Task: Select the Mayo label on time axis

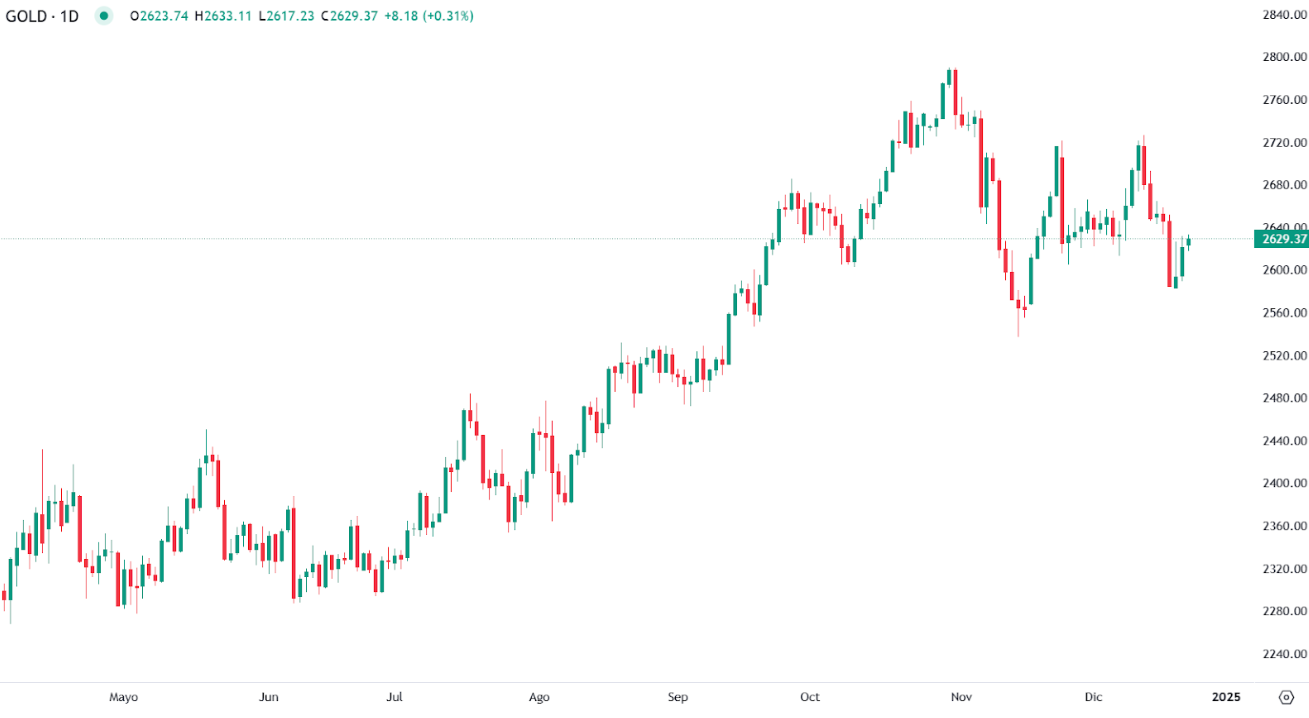Action: click(123, 697)
